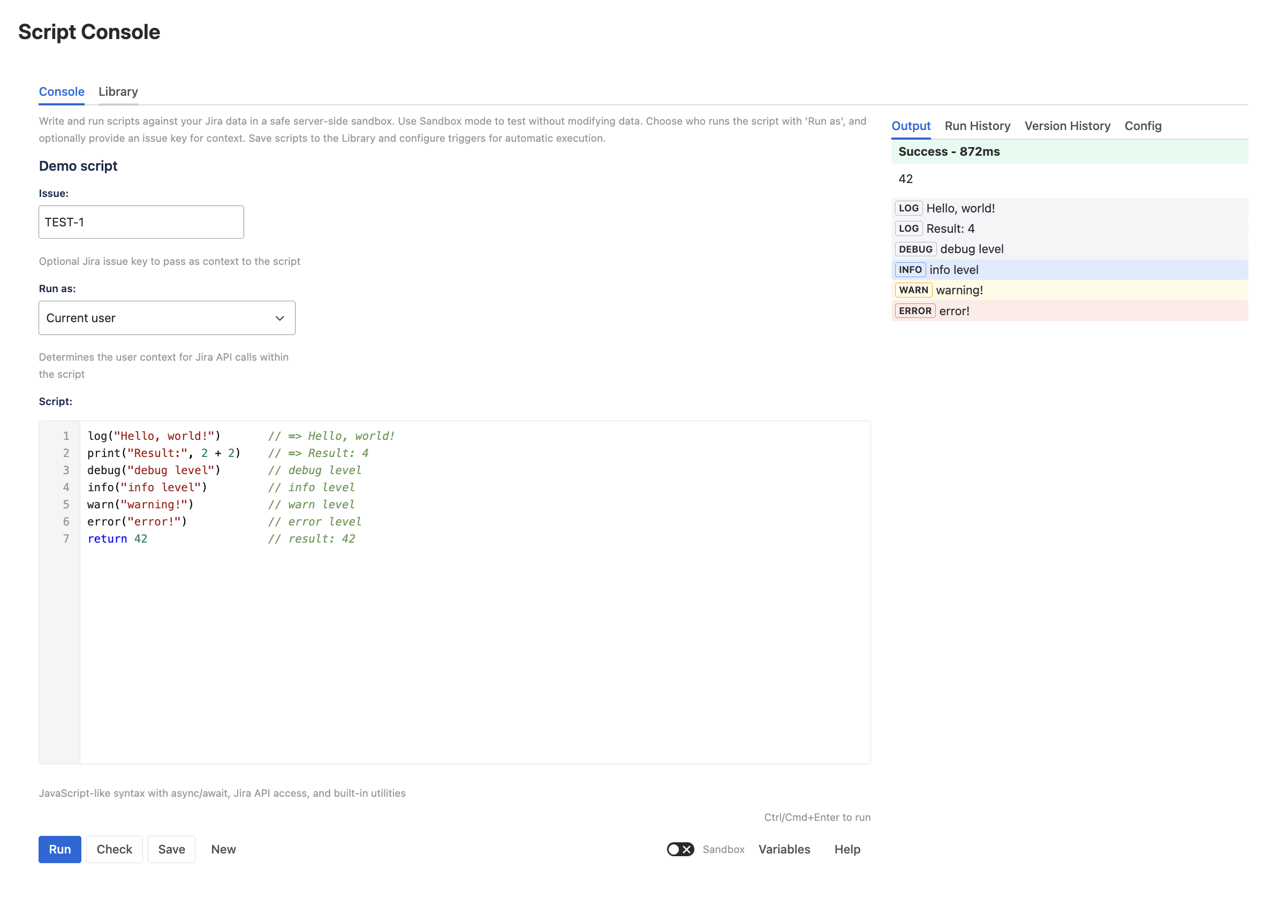Save the script to the Library
1272x899 pixels.
point(171,849)
